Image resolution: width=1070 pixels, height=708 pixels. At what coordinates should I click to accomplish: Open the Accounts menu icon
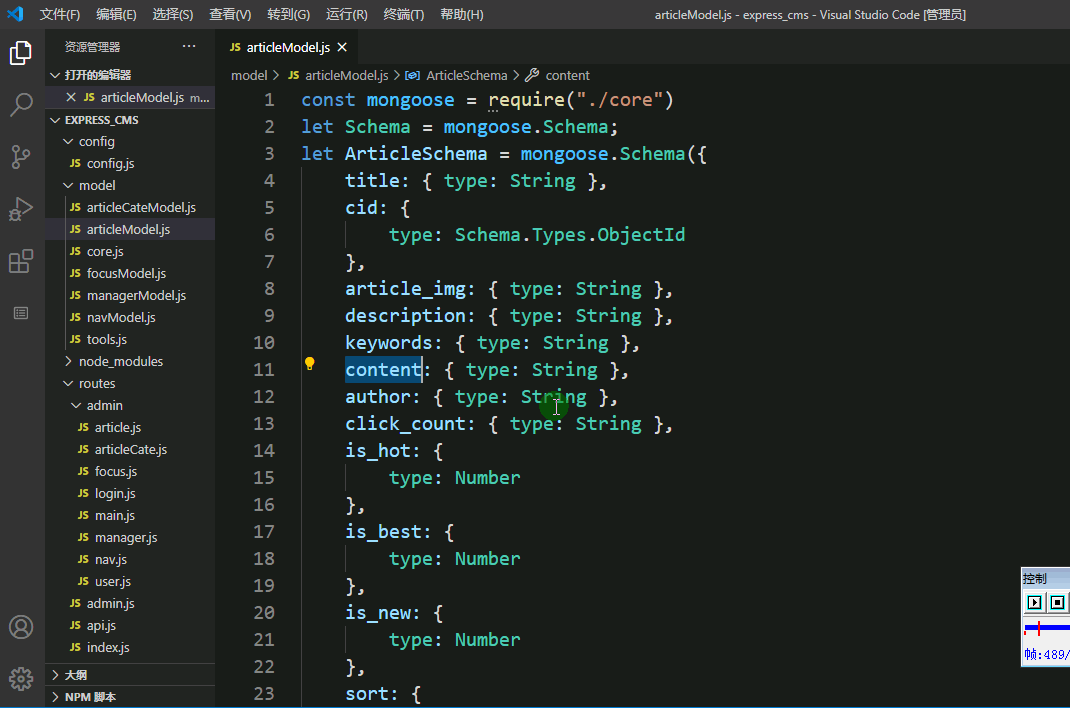tap(21, 627)
